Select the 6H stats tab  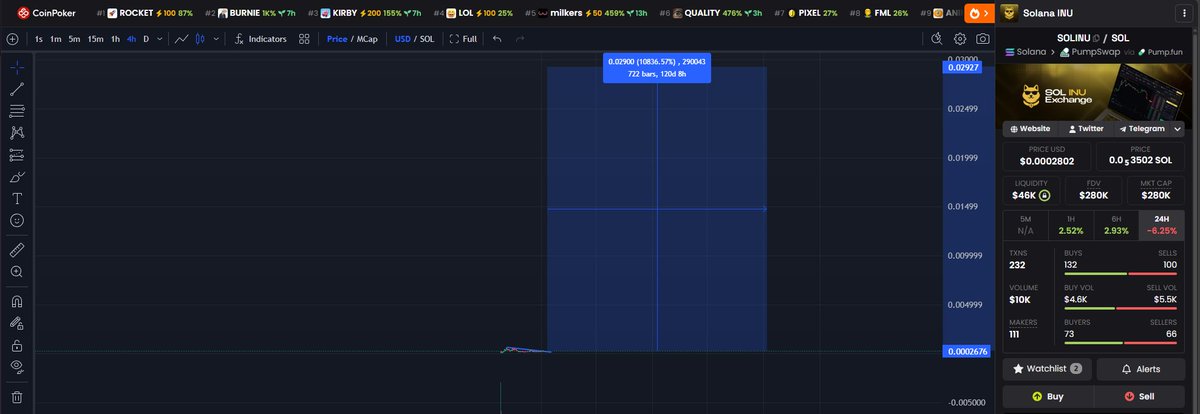[x=1117, y=225]
